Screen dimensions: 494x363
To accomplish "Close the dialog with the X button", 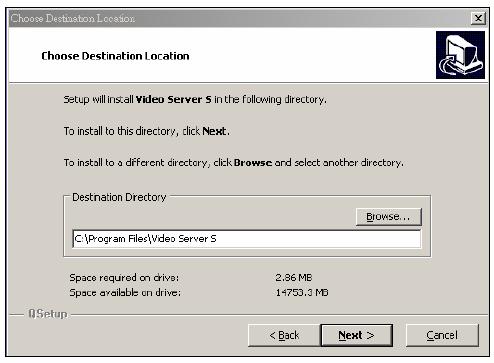I will [x=478, y=18].
